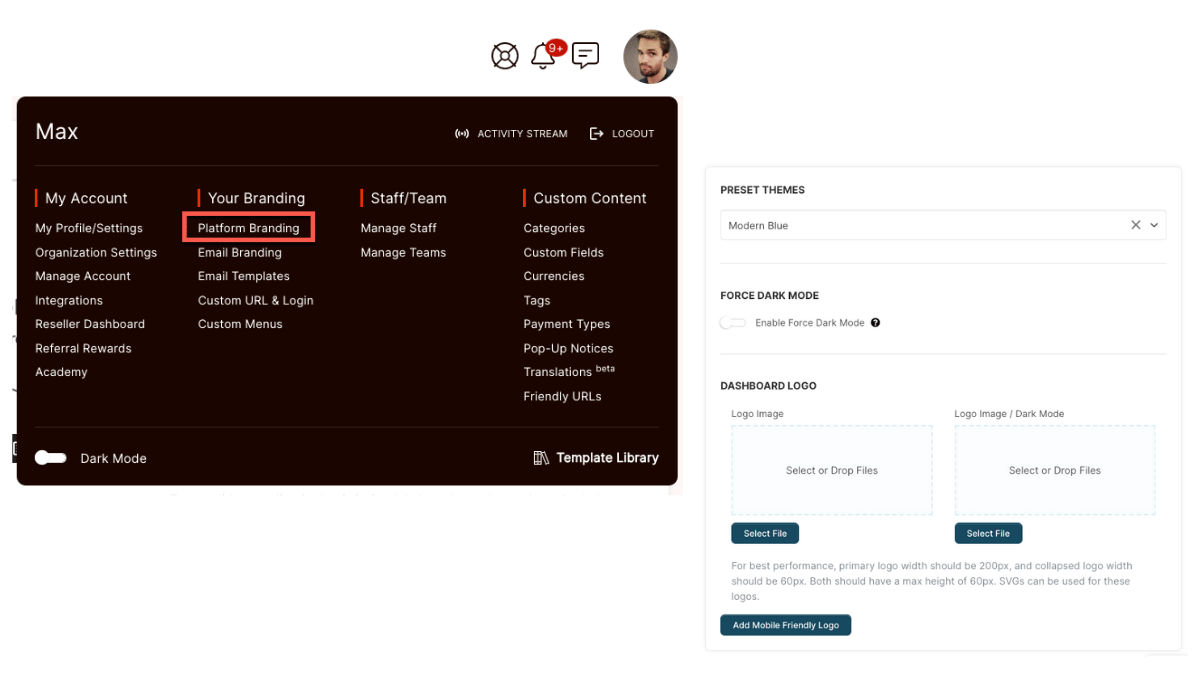Screen dimensions: 1200x685
Task: Open the Template Library
Action: [596, 458]
